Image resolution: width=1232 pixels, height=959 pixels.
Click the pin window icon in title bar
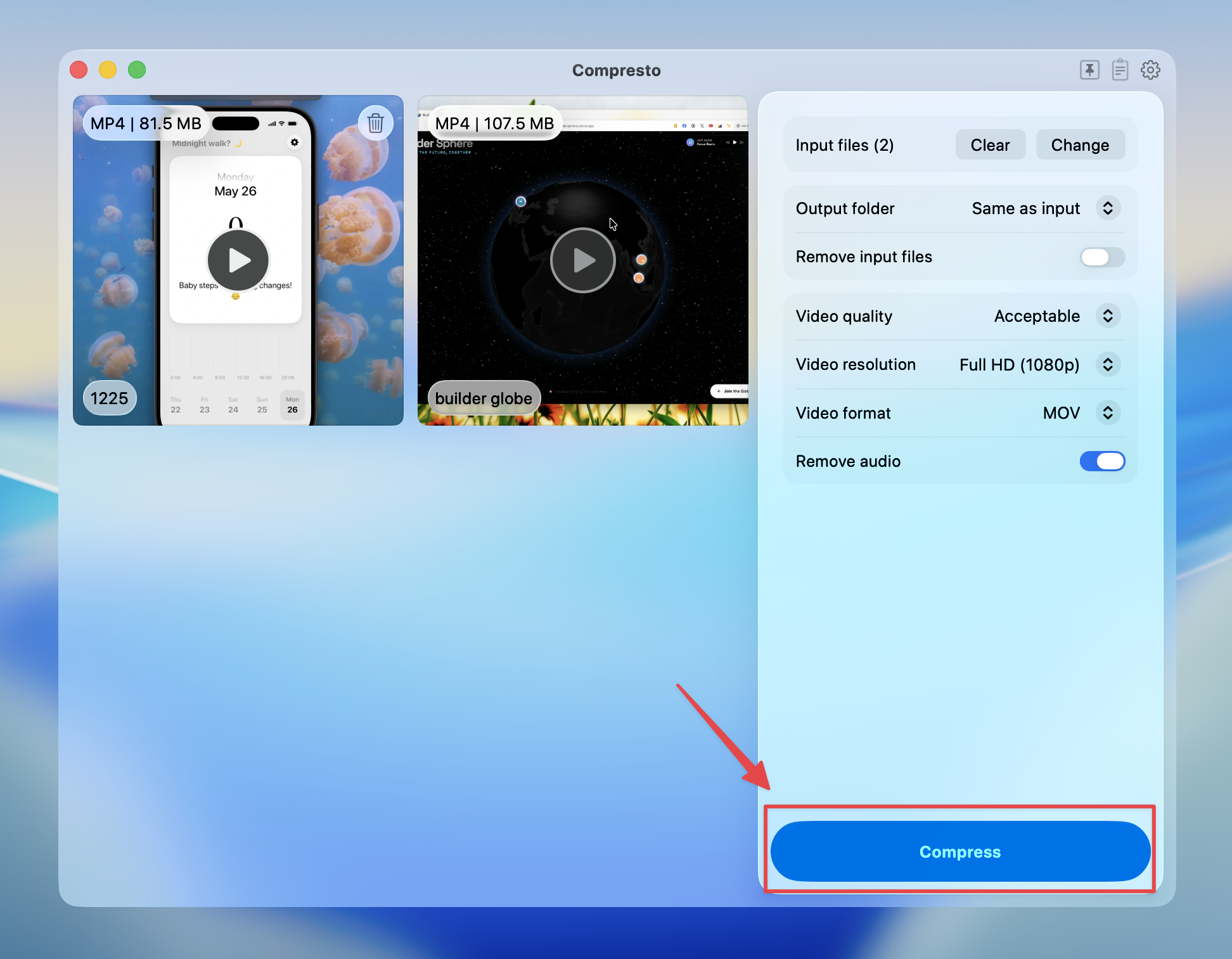[1089, 70]
